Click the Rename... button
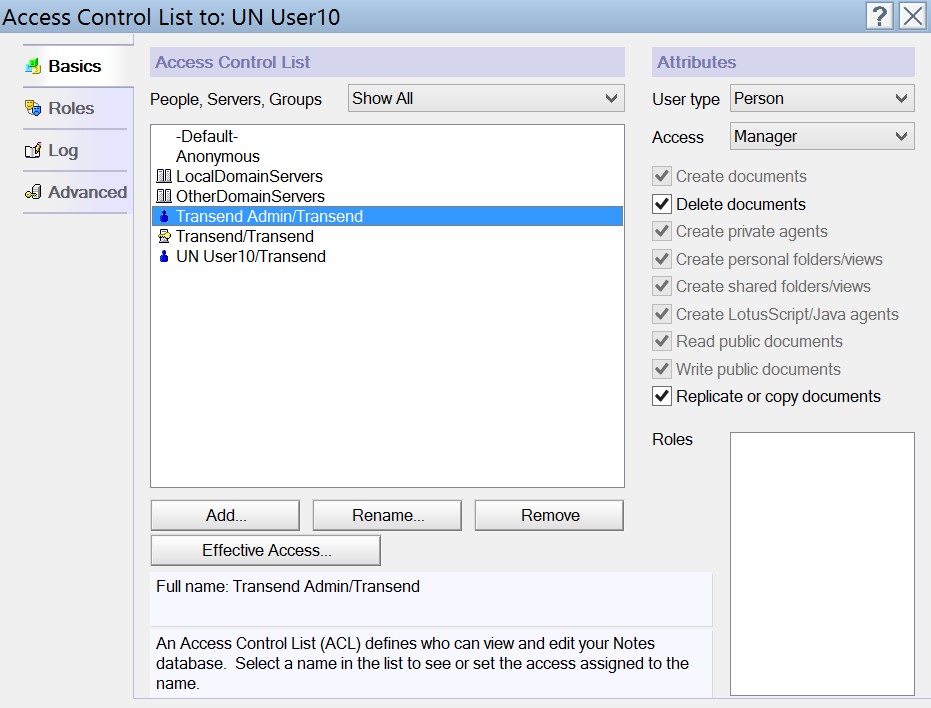Screen dimensions: 931x708 (387, 515)
